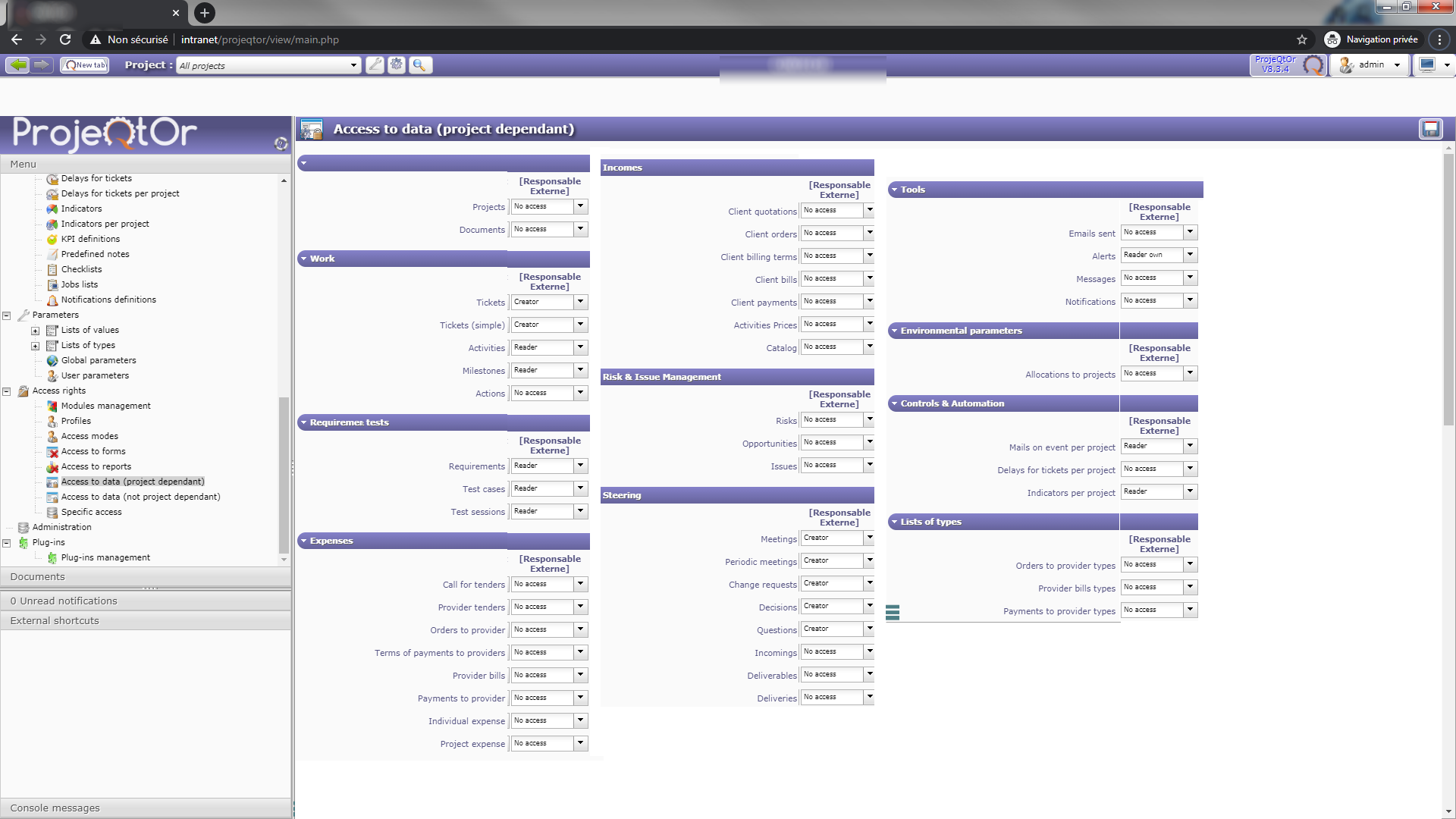
Task: Click the help icon on ProjeQtOr logo
Action: tap(281, 143)
